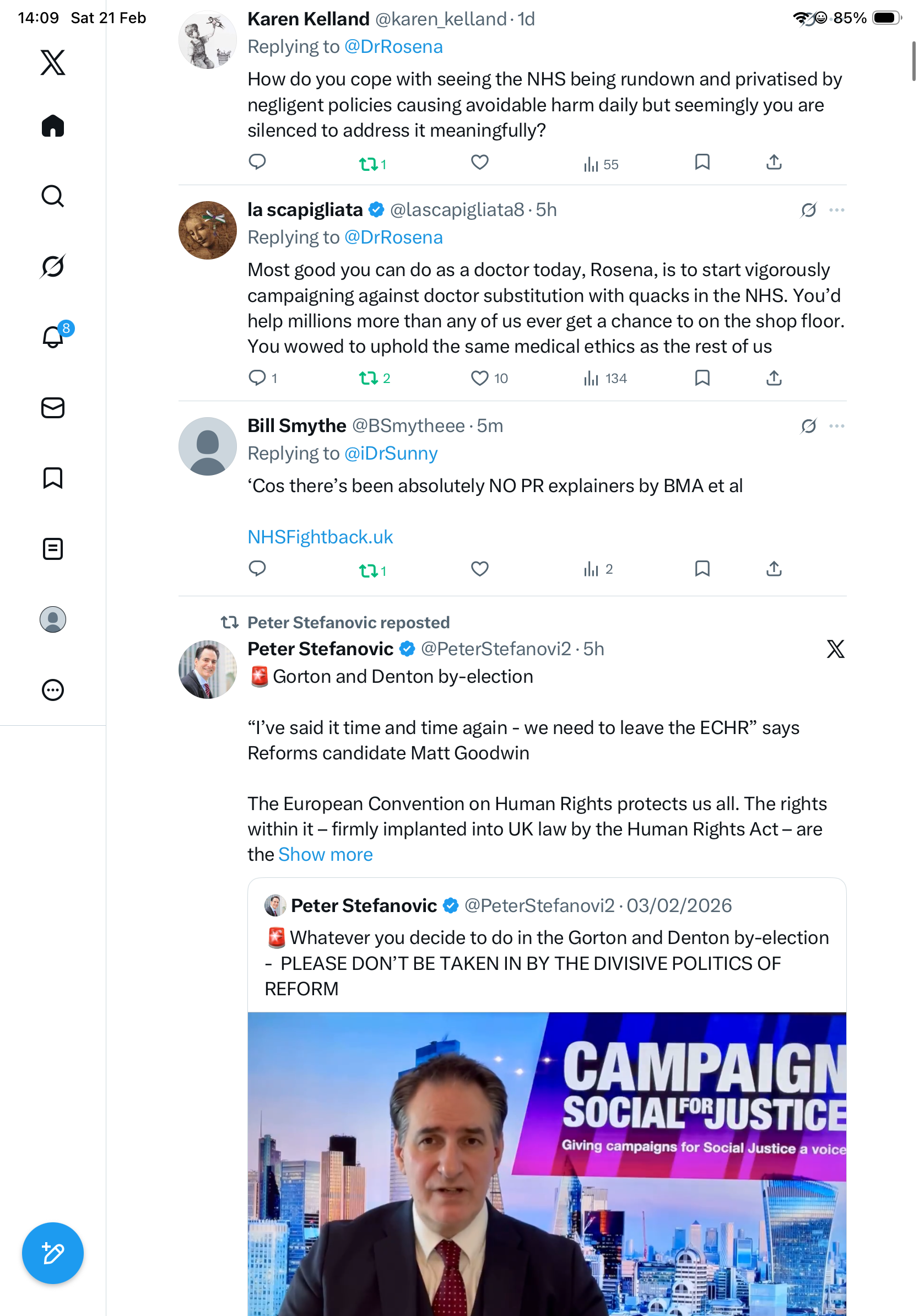
Task: Open the NHSFightback.uk link
Action: pos(320,537)
